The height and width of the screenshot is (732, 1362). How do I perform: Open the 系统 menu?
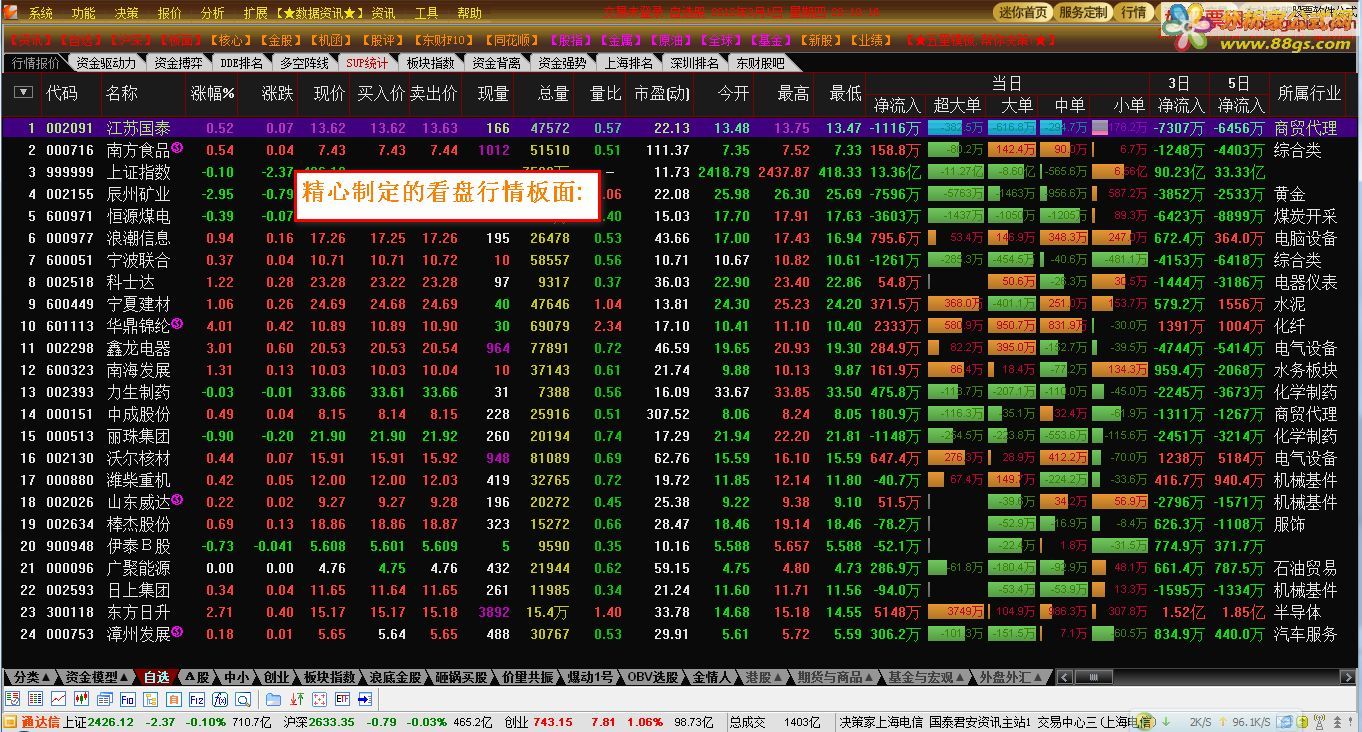[41, 14]
